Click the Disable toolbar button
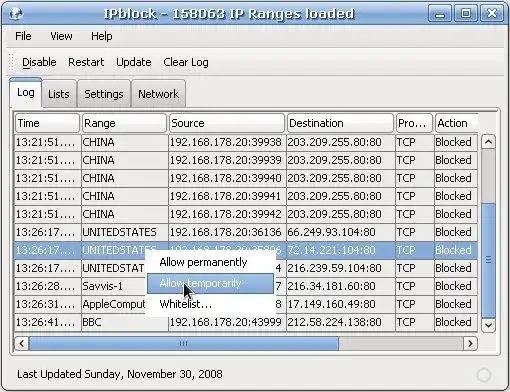Screen dimensions: 510x392 click(39, 62)
